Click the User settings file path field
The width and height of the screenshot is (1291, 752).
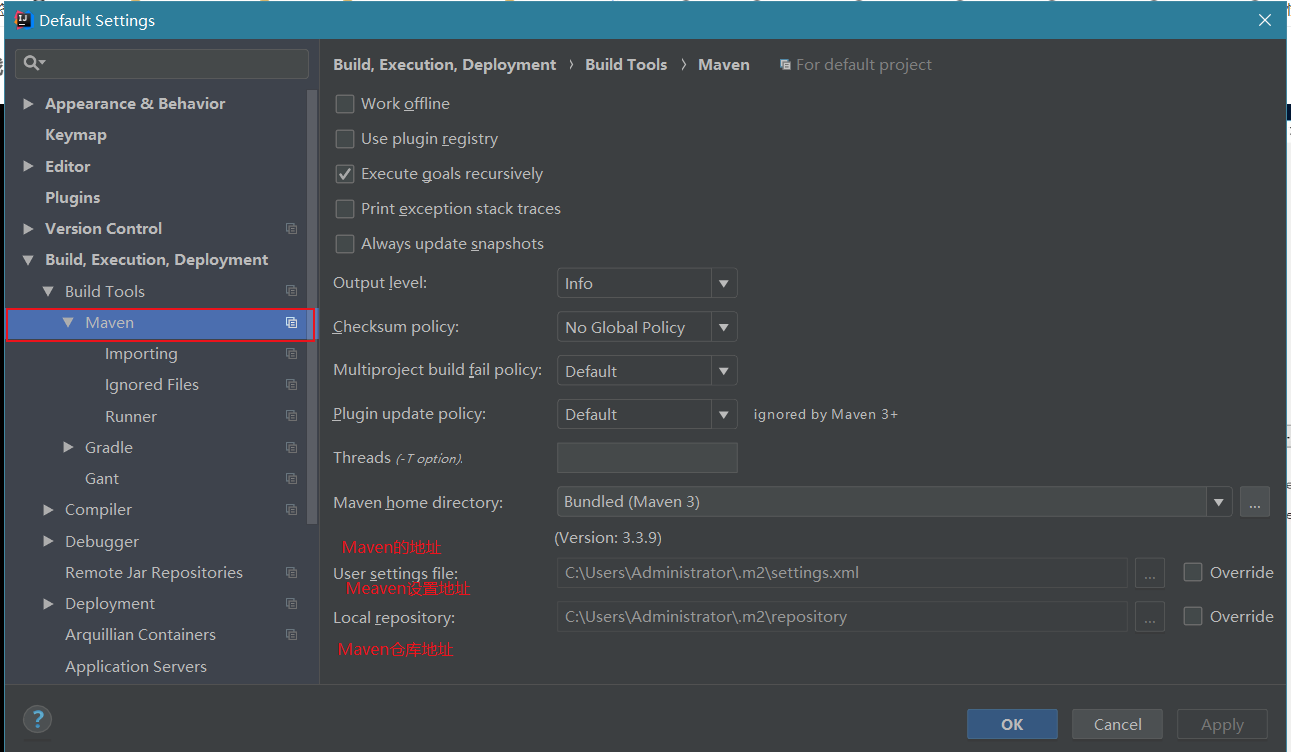tap(842, 573)
